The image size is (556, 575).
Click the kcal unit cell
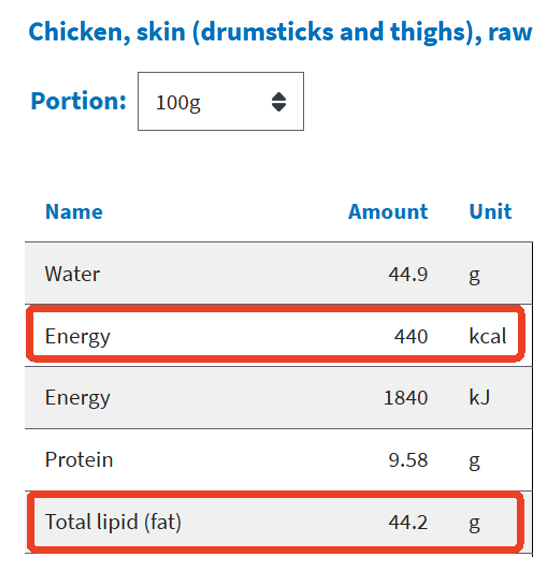tap(488, 336)
